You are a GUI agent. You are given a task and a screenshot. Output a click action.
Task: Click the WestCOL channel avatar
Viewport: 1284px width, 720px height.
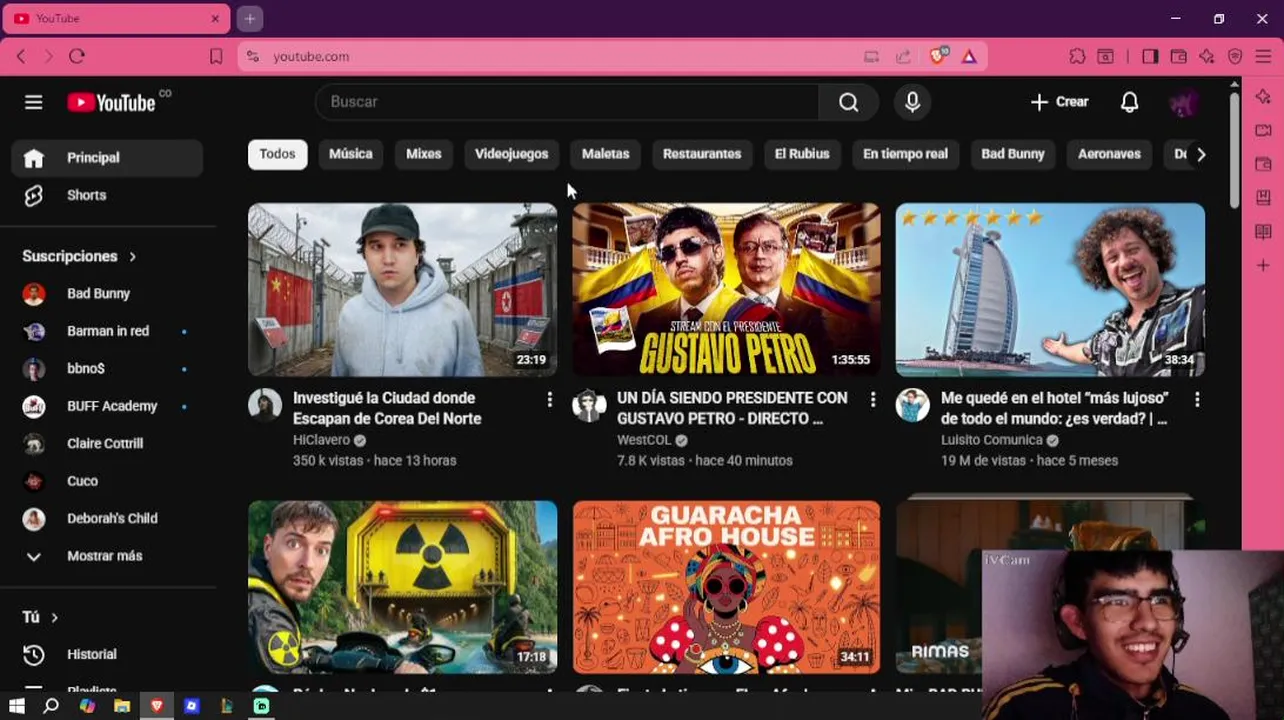click(589, 406)
